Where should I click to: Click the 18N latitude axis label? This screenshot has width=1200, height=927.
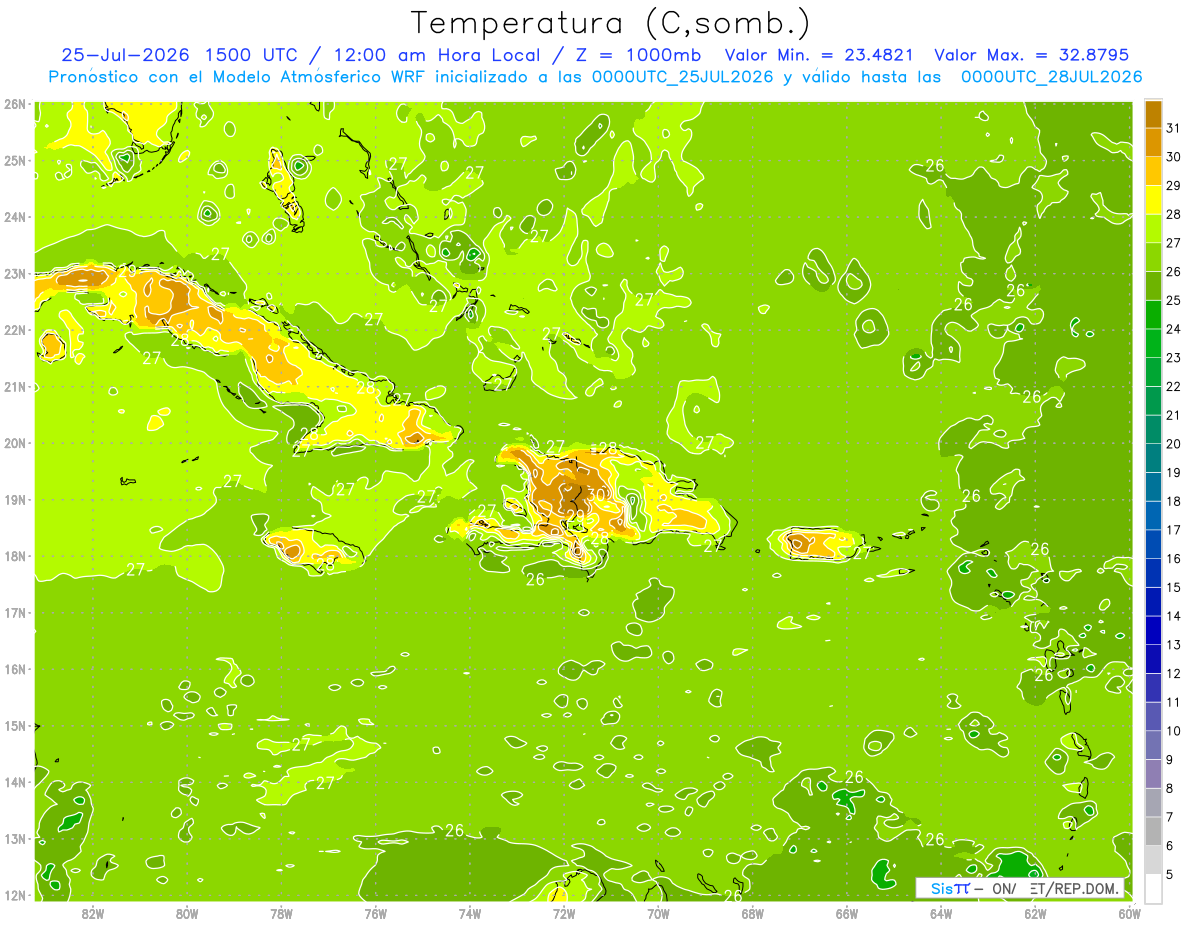[x=15, y=556]
